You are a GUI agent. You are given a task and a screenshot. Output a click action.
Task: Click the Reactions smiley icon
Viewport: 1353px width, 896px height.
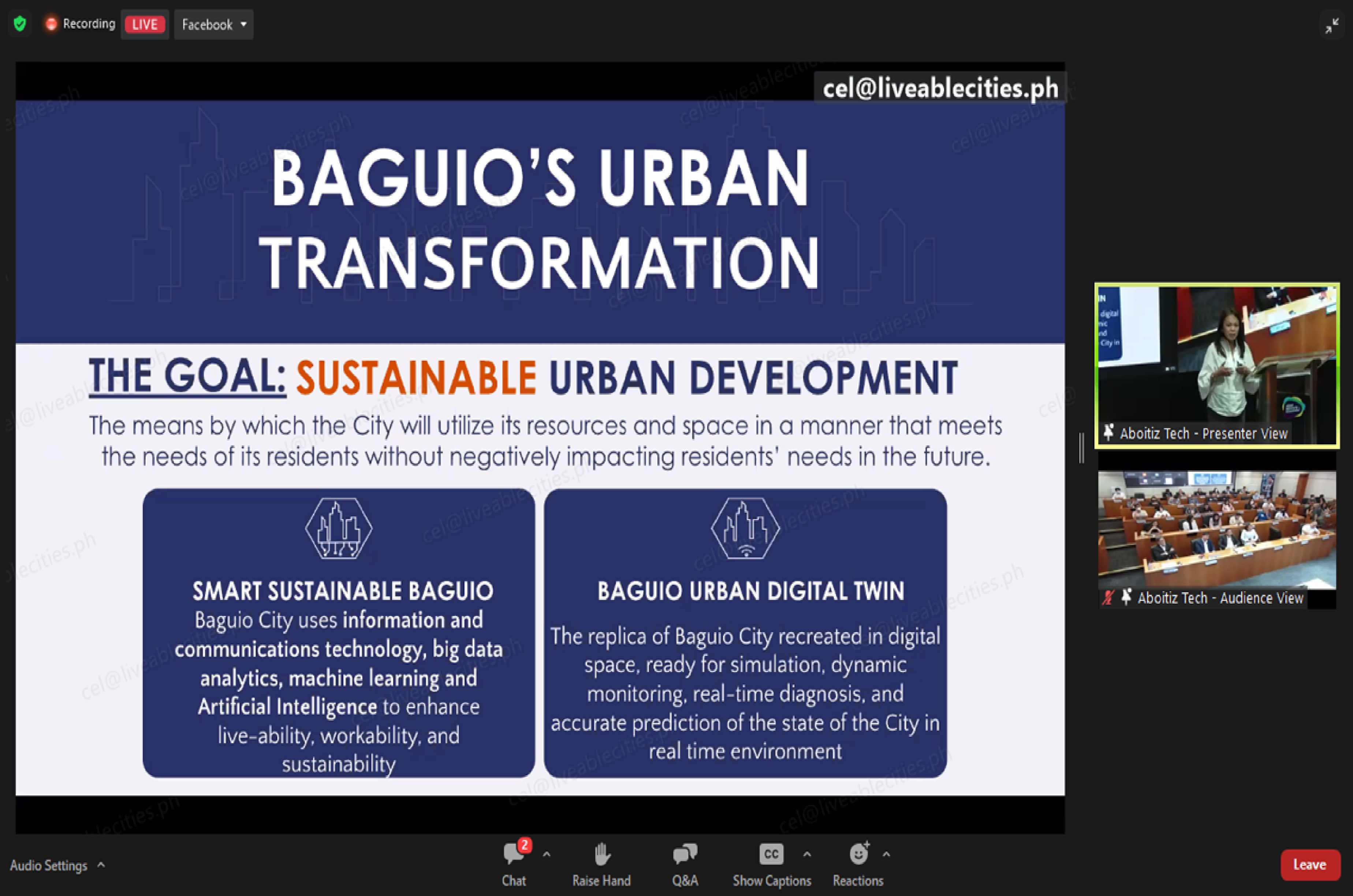(858, 854)
